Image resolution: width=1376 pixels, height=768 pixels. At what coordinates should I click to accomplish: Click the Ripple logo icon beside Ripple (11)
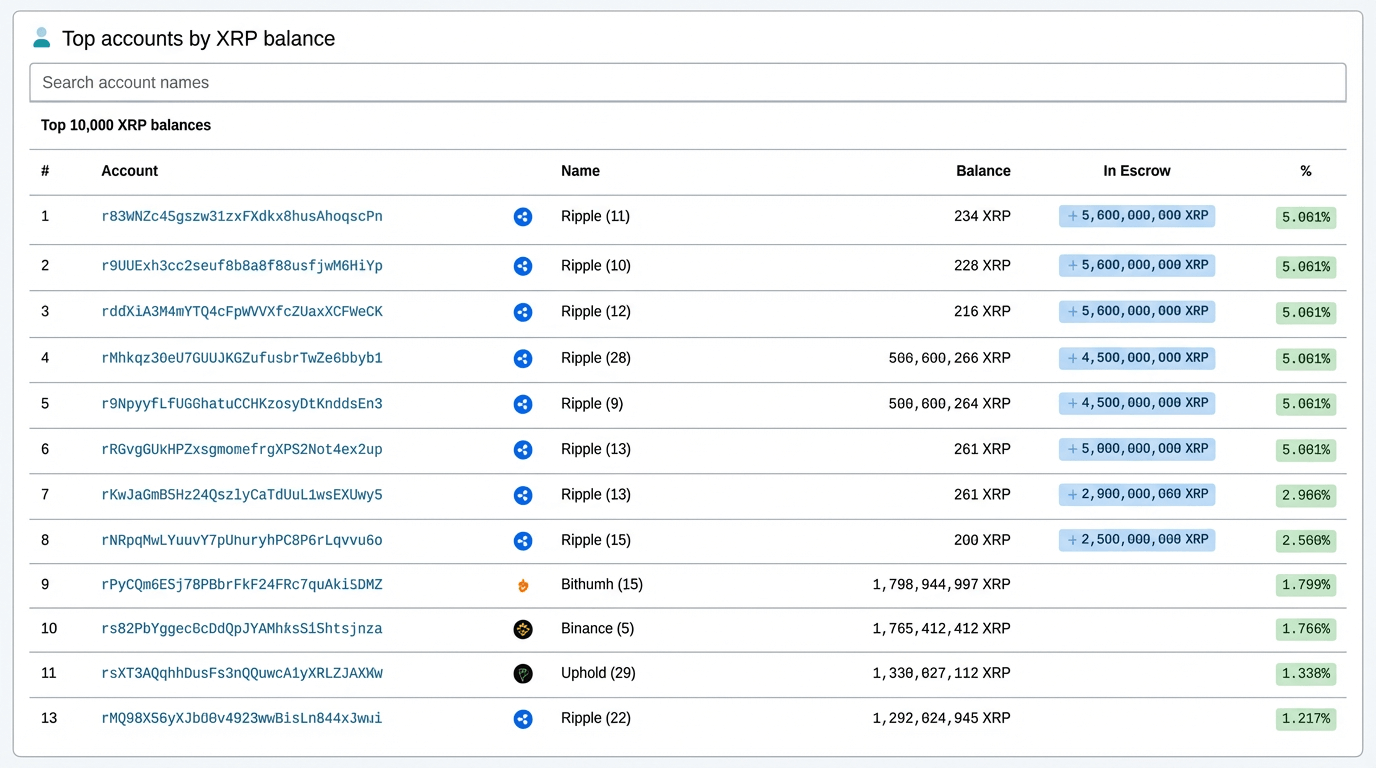(523, 217)
